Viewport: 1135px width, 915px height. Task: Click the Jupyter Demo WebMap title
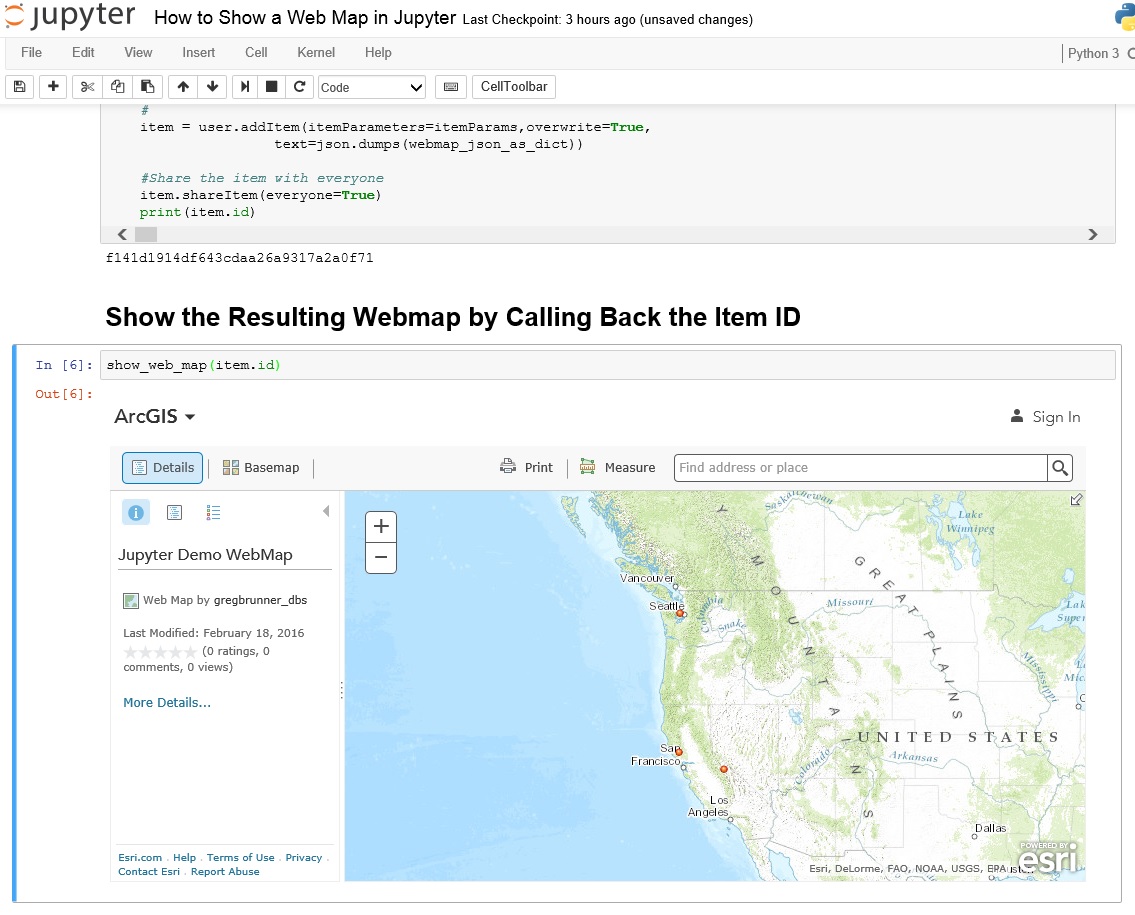click(206, 555)
